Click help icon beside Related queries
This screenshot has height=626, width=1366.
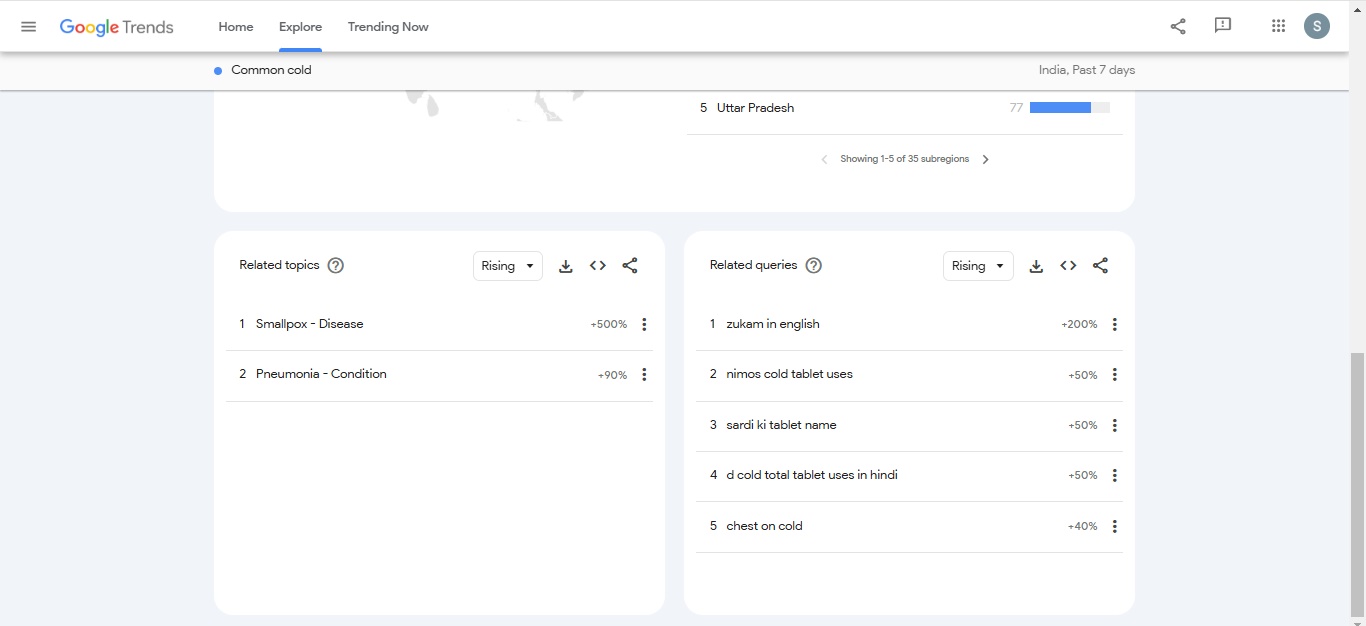(x=814, y=266)
